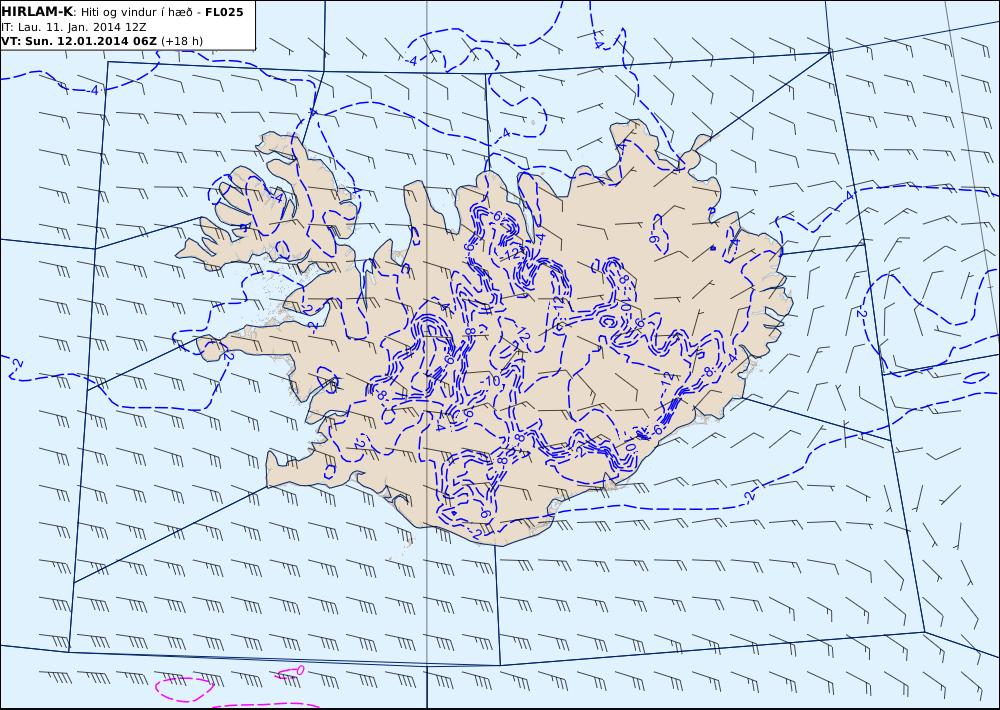The width and height of the screenshot is (1000, 710).
Task: Click the HIRLAM-K model name in title
Action: pos(37,11)
